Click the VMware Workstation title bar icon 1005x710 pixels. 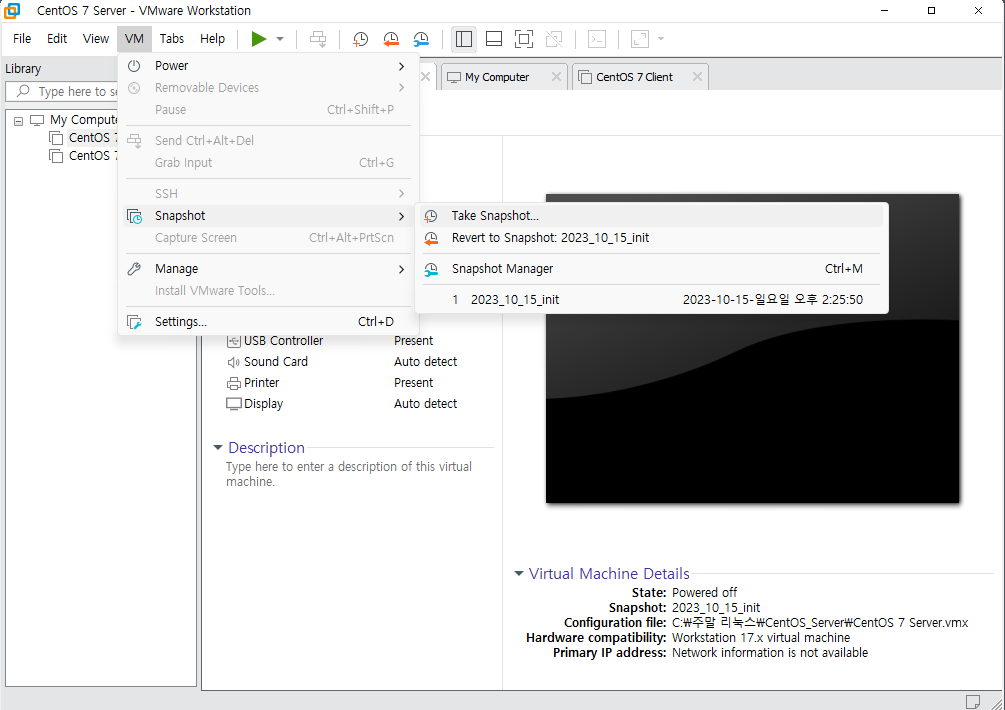coord(12,10)
